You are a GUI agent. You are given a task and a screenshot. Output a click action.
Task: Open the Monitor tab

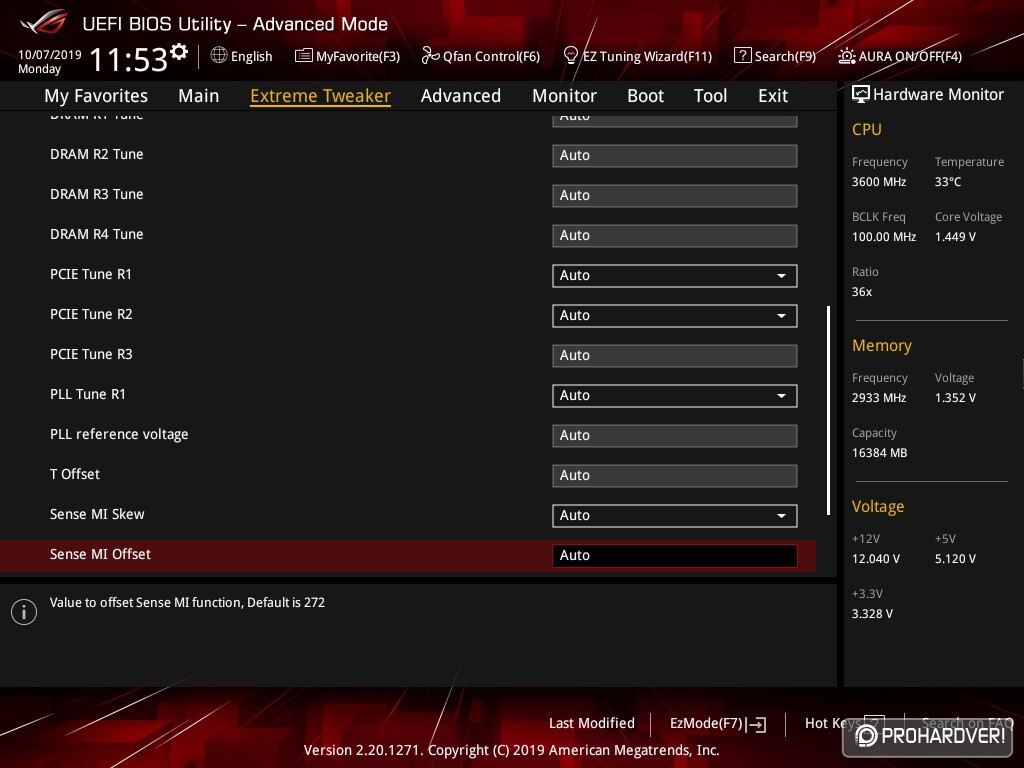point(564,96)
